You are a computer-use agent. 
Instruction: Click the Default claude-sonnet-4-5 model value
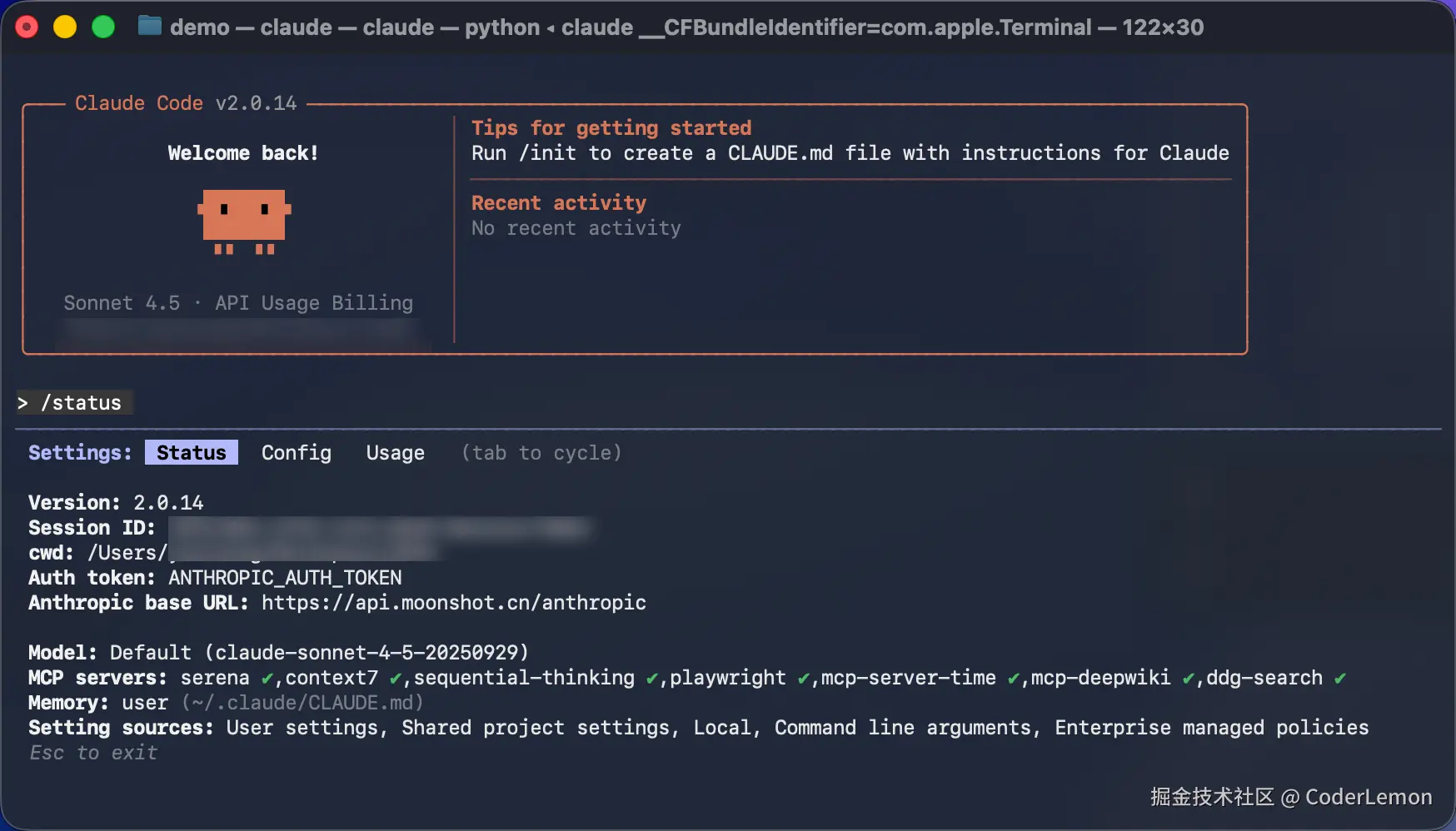pos(319,653)
